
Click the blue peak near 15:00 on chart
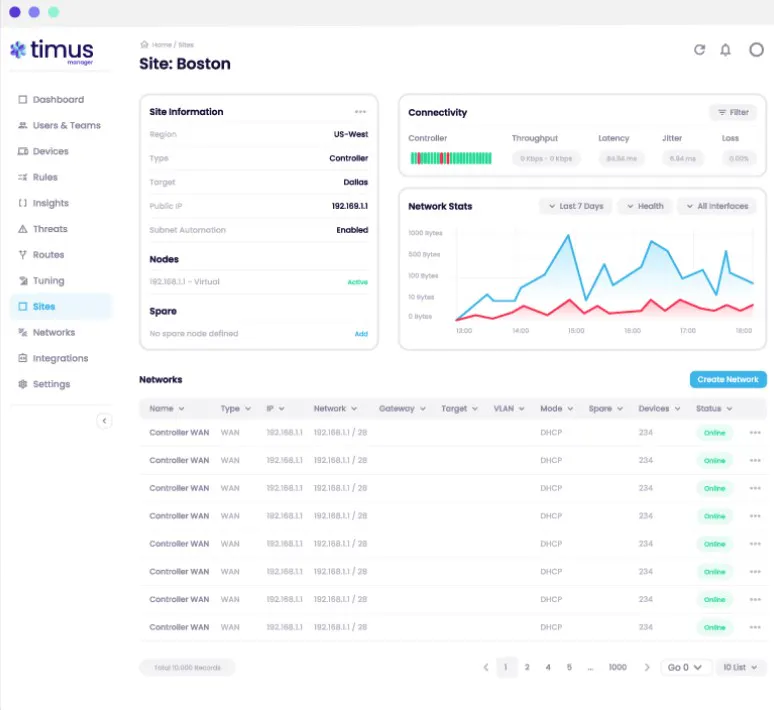pyautogui.click(x=568, y=236)
